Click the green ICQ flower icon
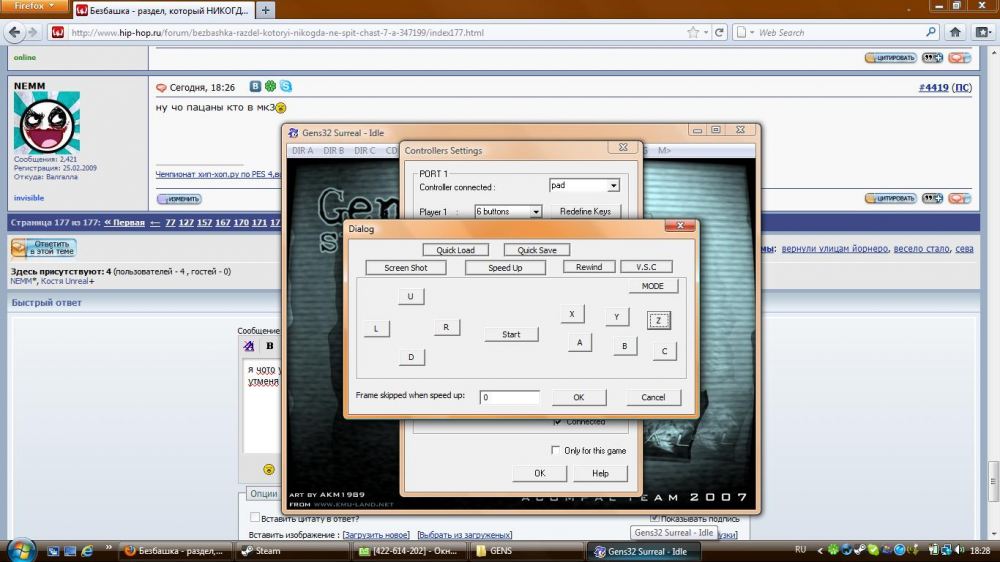Screen dimensions: 1000x562 270,86
